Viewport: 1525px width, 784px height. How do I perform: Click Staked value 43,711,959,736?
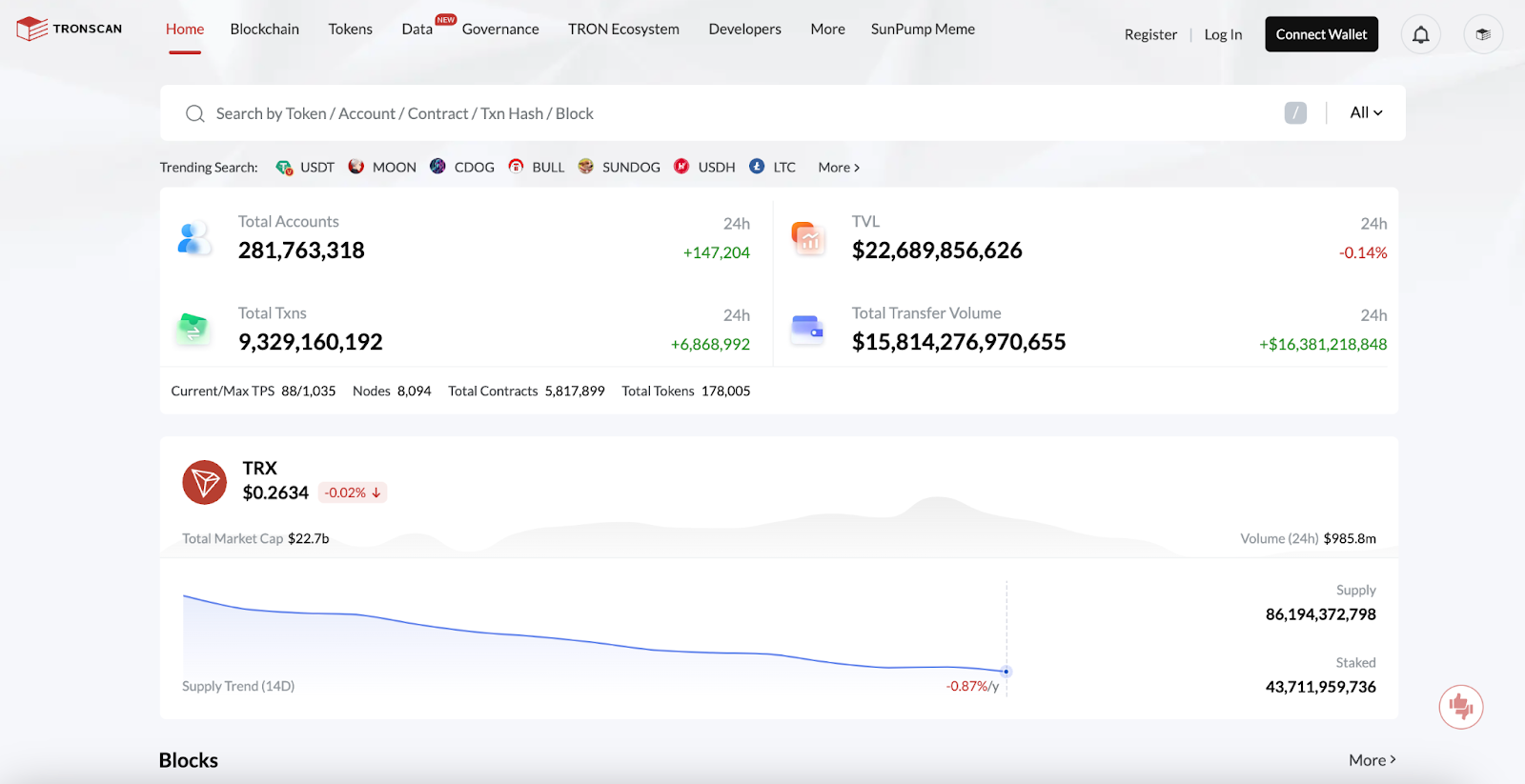(x=1320, y=687)
